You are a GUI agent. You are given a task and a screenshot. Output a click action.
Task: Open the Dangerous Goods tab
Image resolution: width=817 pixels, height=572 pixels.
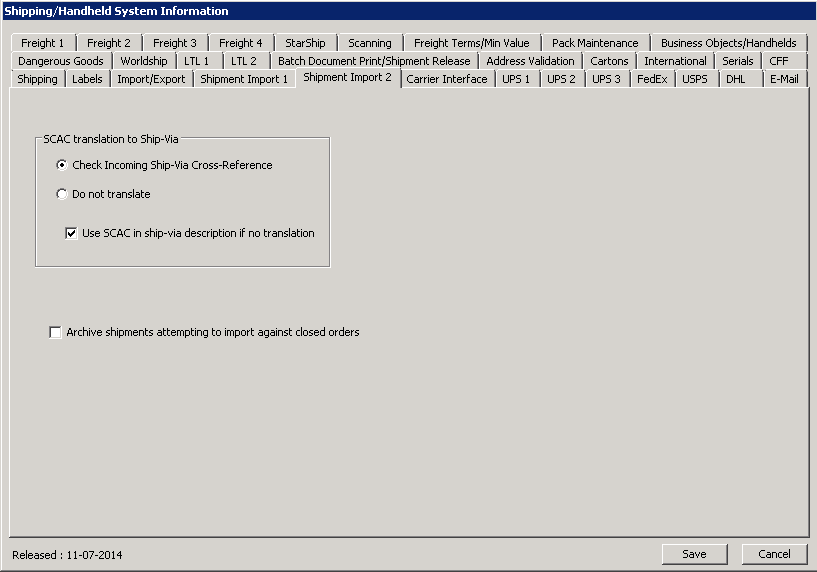[x=61, y=61]
